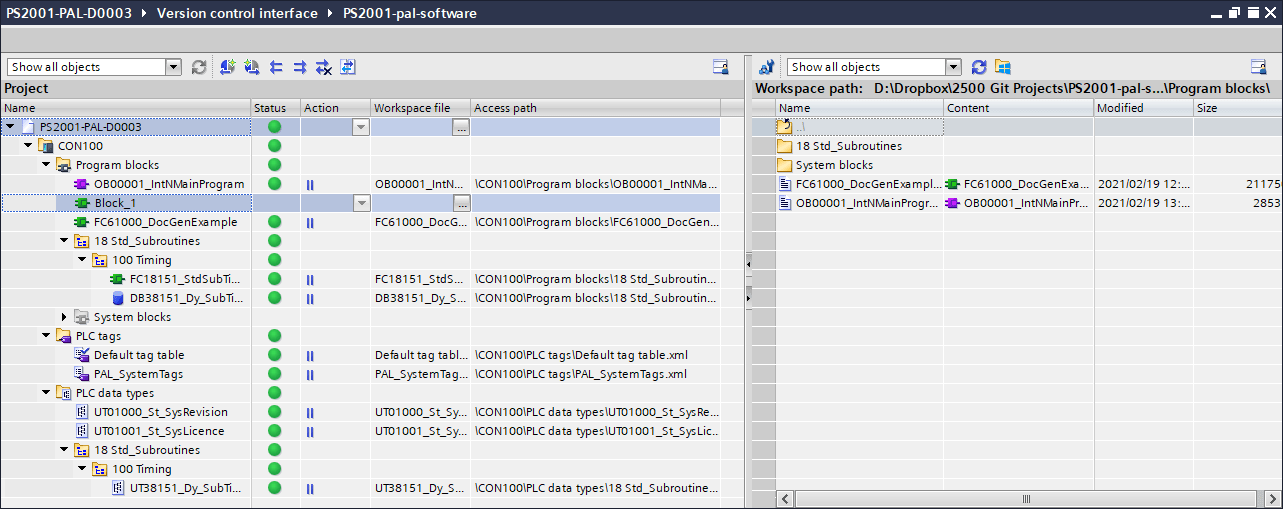1283x509 pixels.
Task: Open the workspace filter 'Show all objects' dropdown
Action: (x=953, y=67)
